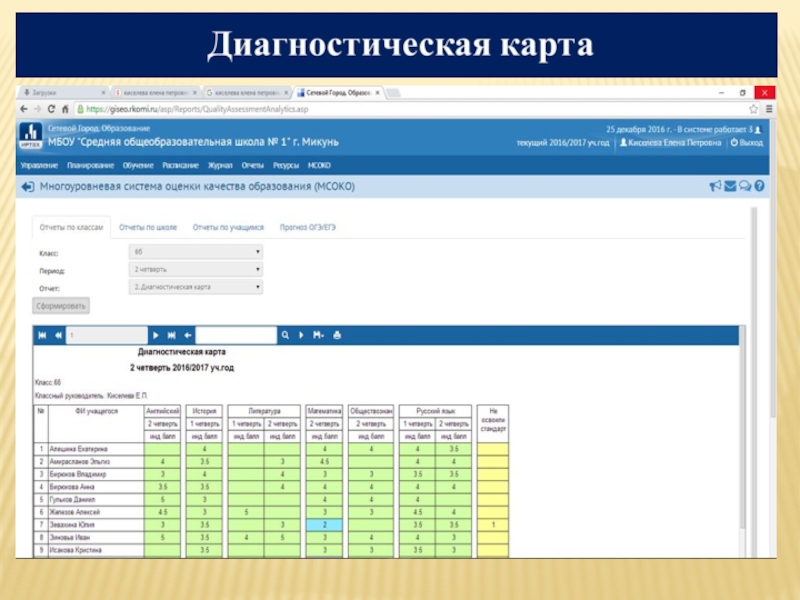Expand the Класс dropdown
Viewport: 800px width, 600px height.
point(197,253)
